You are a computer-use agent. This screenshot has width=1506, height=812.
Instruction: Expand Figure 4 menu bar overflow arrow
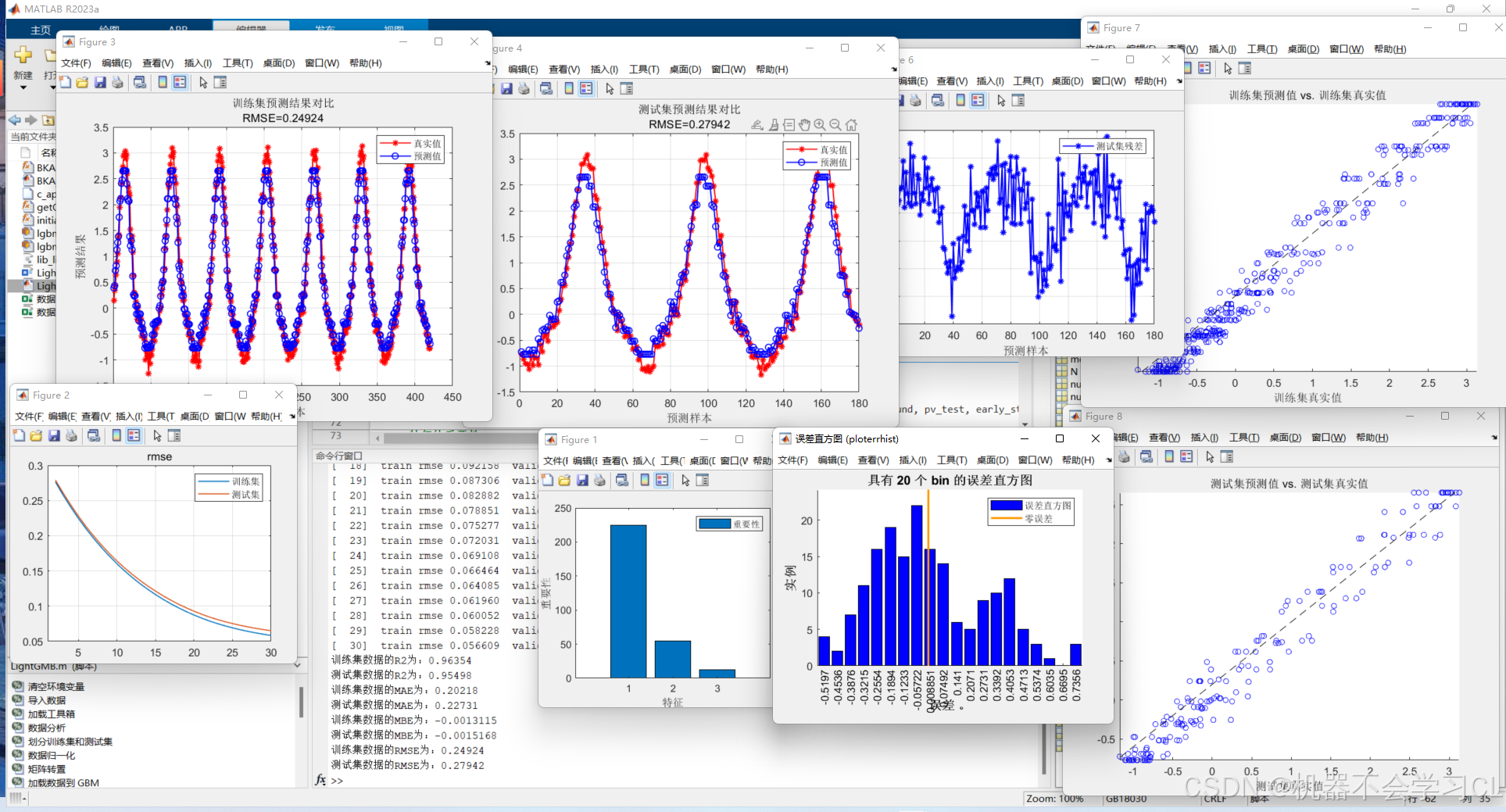(x=894, y=70)
